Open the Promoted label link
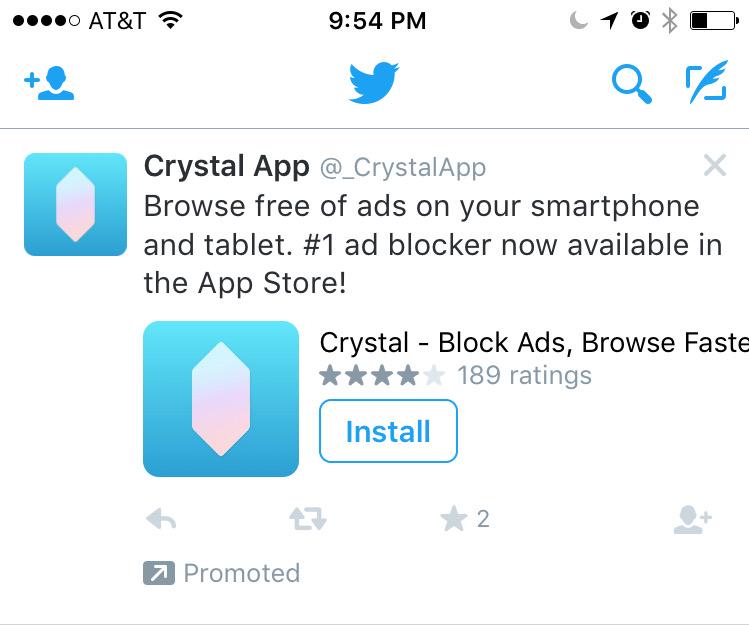 [x=241, y=573]
